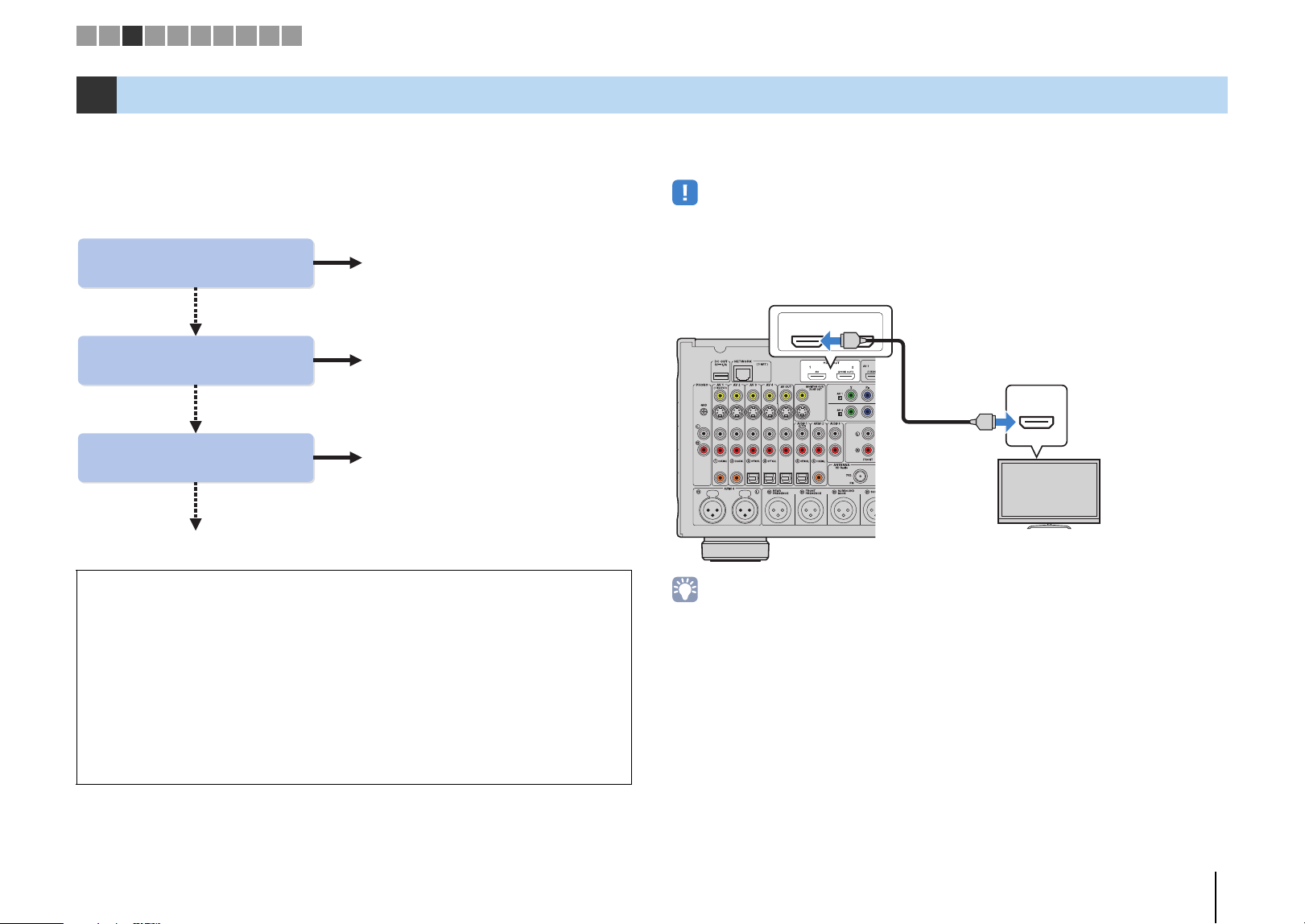Click the lightbulb tip icon
Screen dimensions: 1305x924
tap(685, 590)
